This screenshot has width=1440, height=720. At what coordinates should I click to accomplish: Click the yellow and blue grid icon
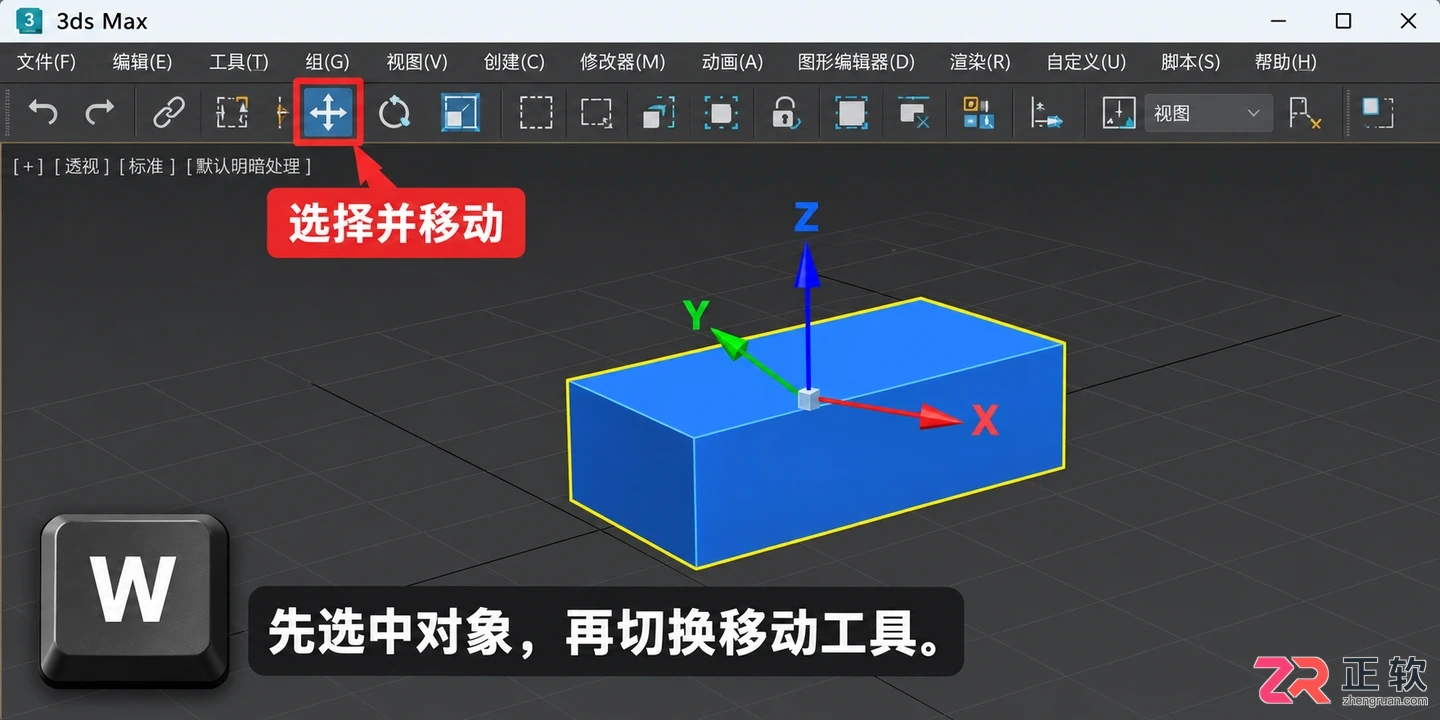tap(977, 112)
